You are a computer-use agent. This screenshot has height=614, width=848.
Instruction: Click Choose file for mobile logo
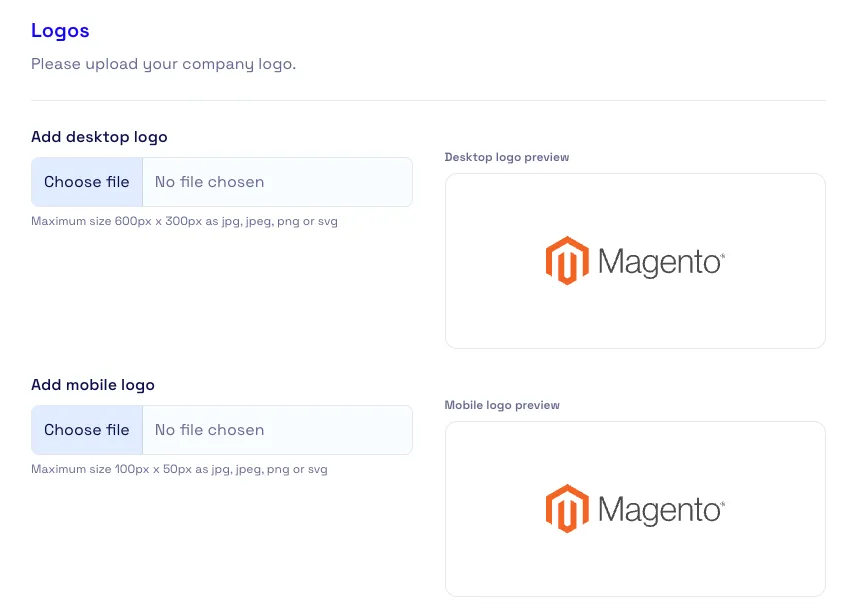click(87, 430)
